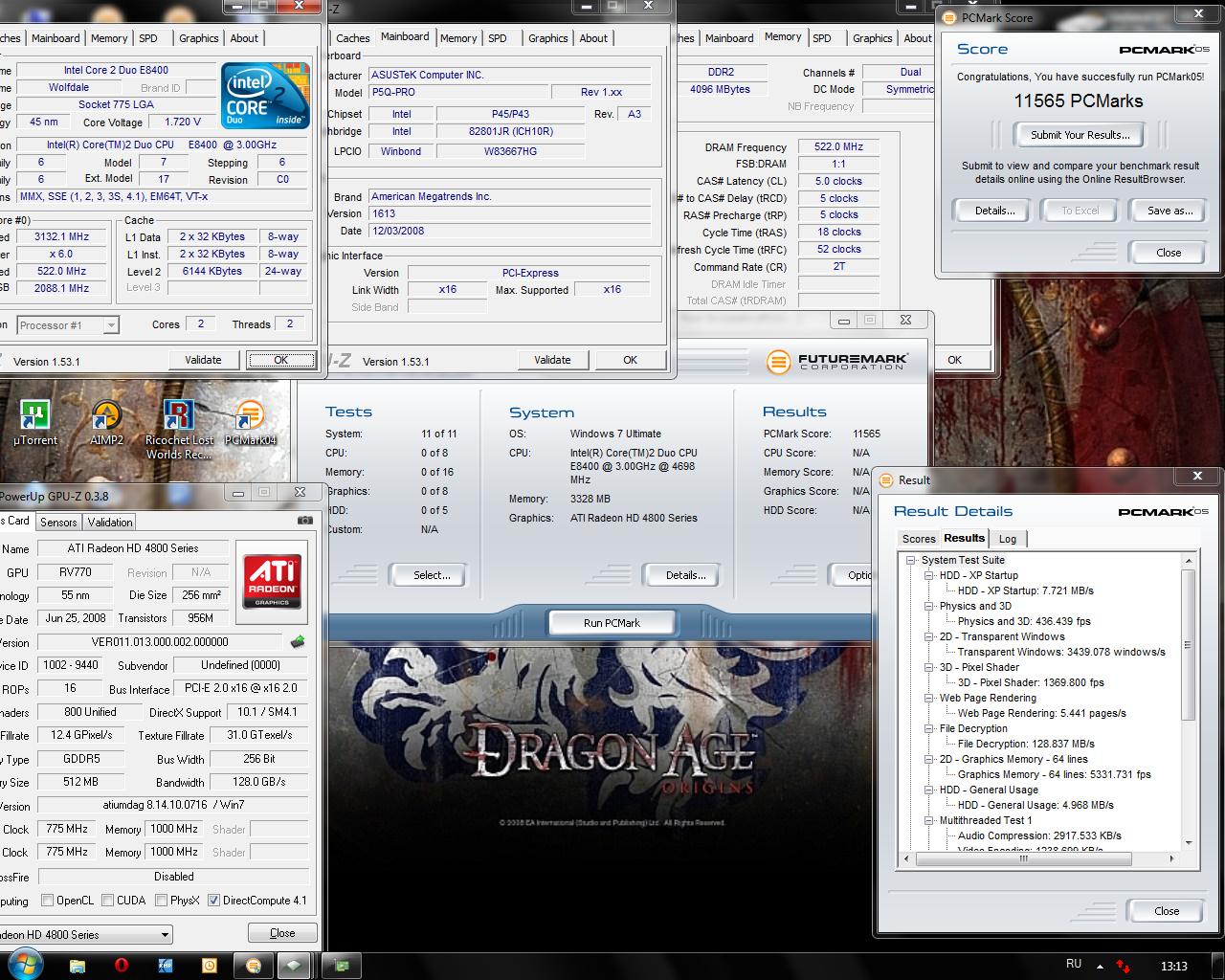Collapse the HDD - XP Startup node
Screen dimensions: 1225x980
929,576
